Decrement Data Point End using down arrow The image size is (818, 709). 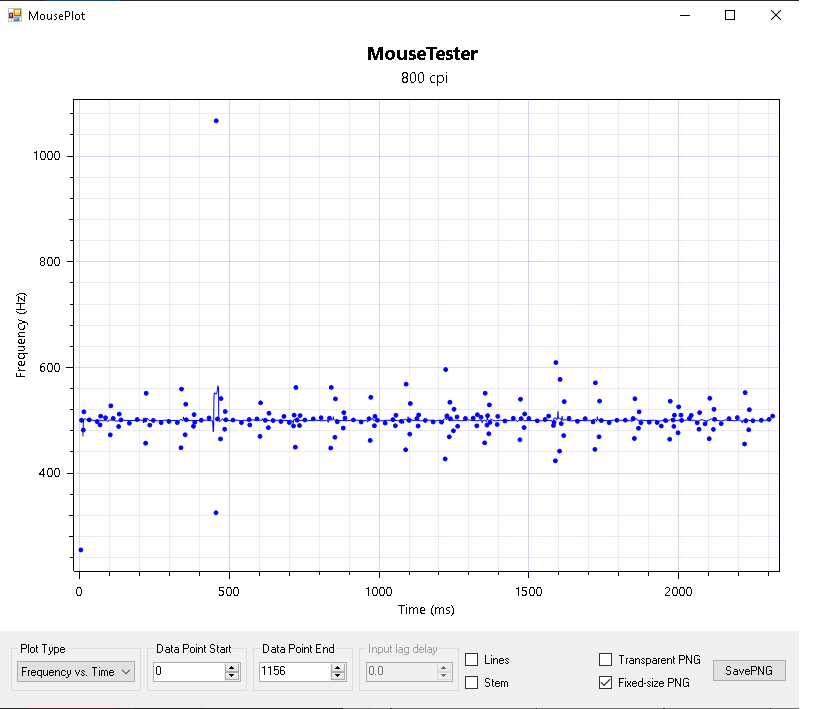[x=337, y=677]
